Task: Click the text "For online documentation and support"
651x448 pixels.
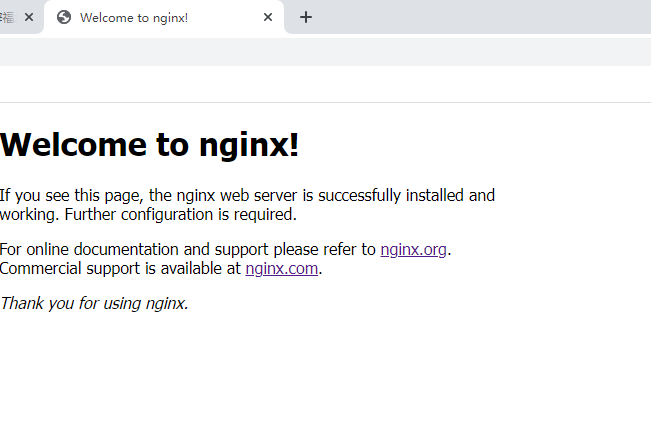Action: point(134,250)
